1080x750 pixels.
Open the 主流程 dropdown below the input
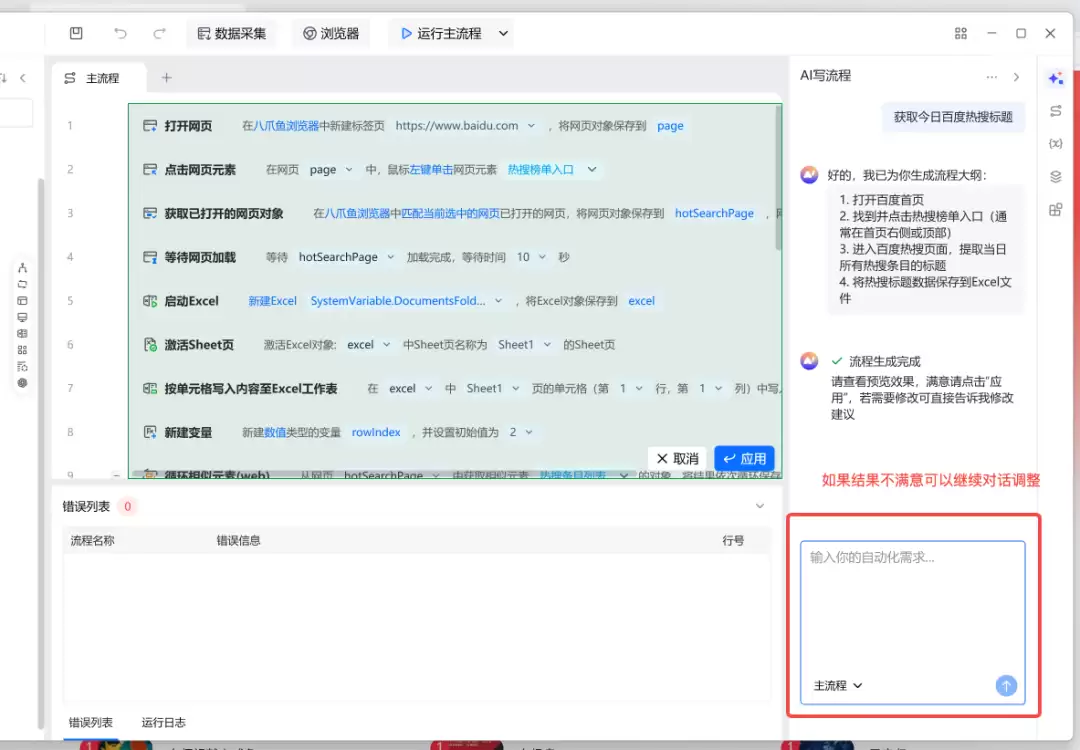click(838, 685)
